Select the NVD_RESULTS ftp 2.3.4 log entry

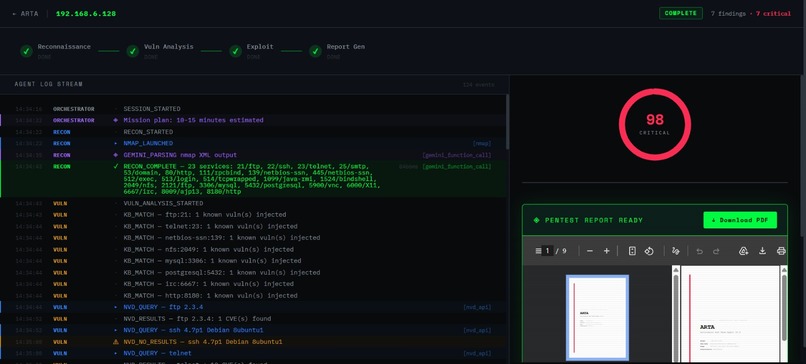pyautogui.click(x=253, y=319)
